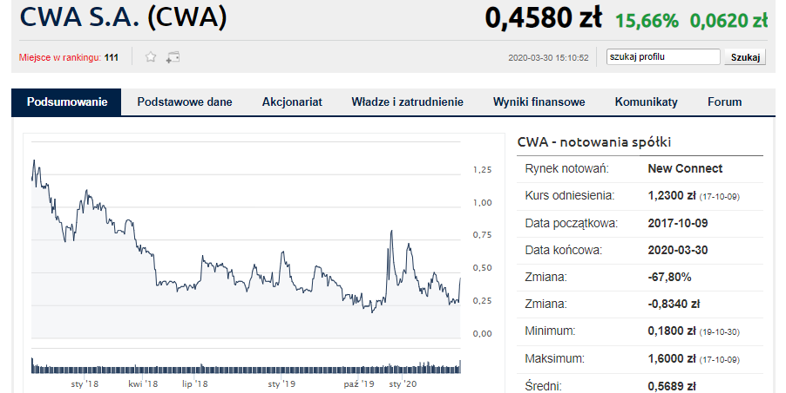This screenshot has width=786, height=393.
Task: Click the Miejsce w rankingu link
Action: click(x=60, y=58)
